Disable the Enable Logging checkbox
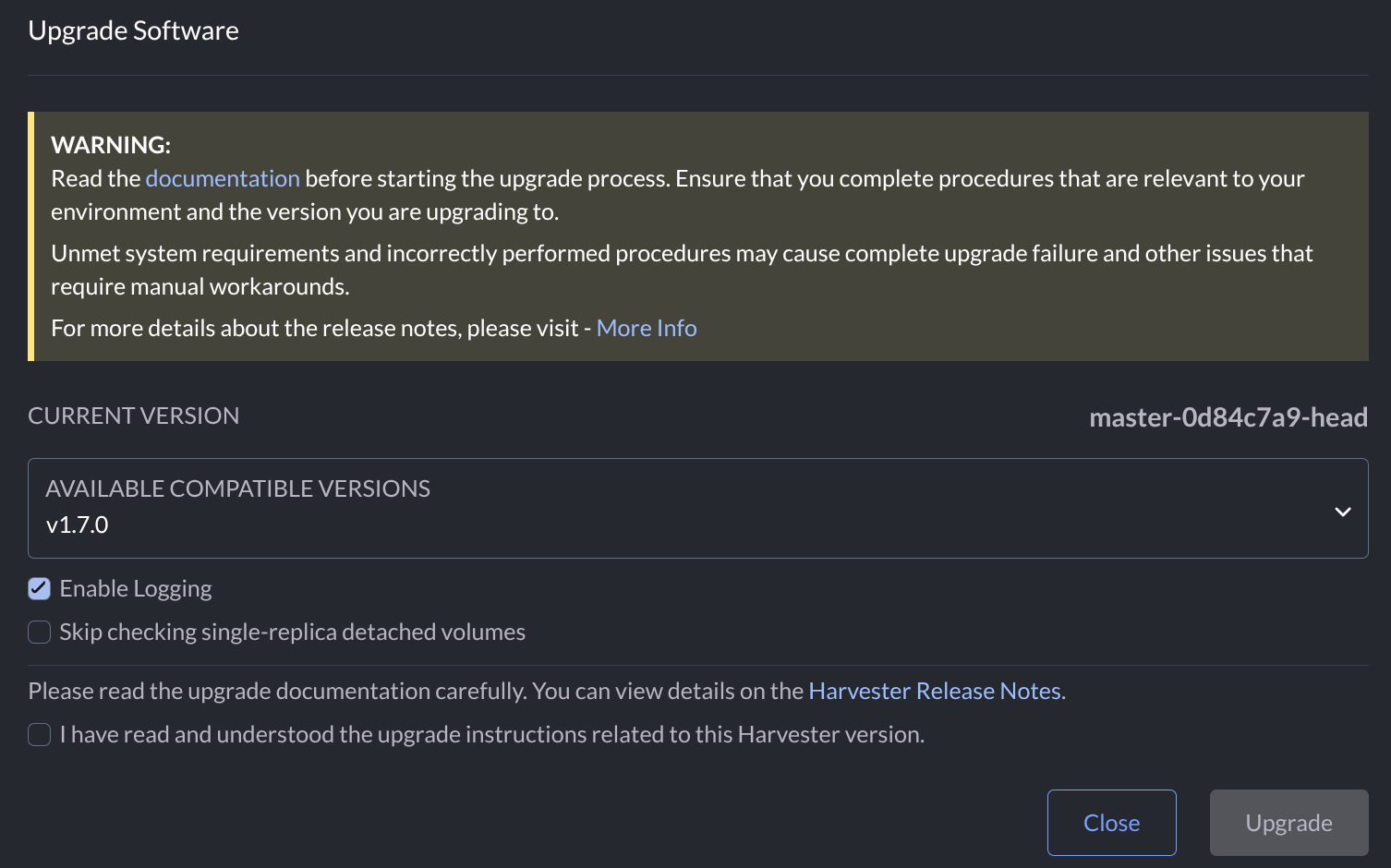Viewport: 1391px width, 868px height. (39, 588)
